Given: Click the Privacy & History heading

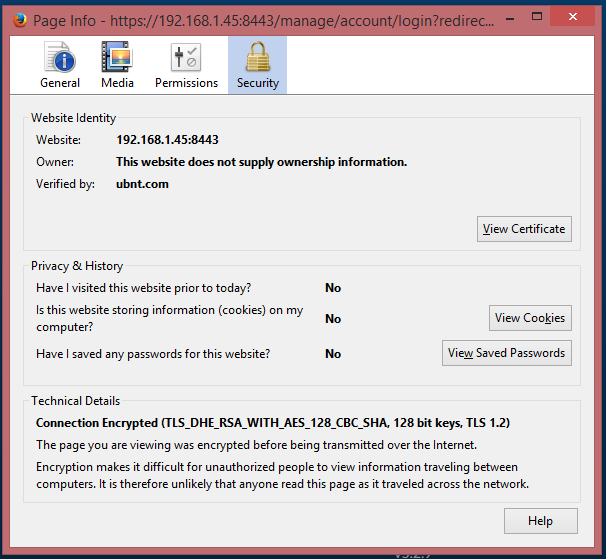Looking at the screenshot, I should coord(77,266).
